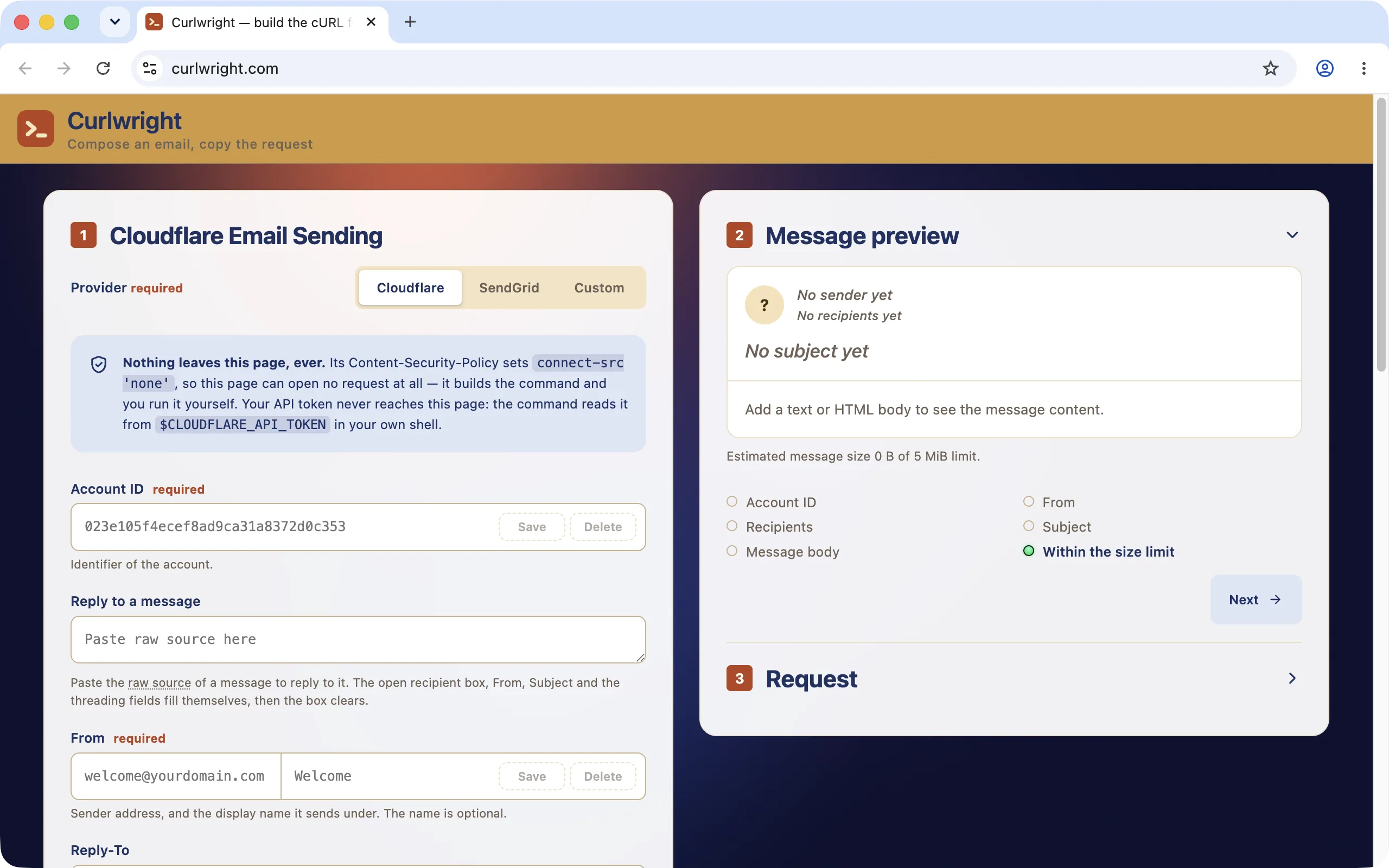Click the shield icon in the privacy notice
The width and height of the screenshot is (1389, 868).
click(x=99, y=364)
